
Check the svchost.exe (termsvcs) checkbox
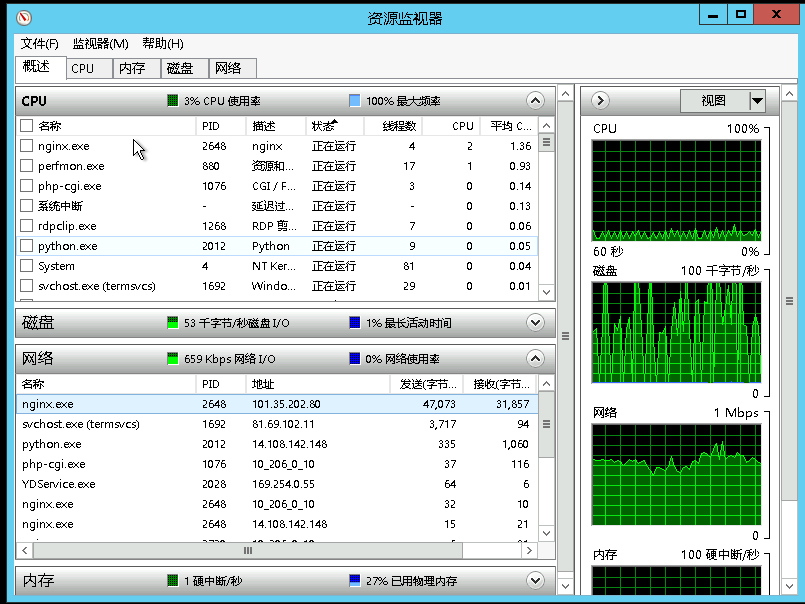coord(26,286)
